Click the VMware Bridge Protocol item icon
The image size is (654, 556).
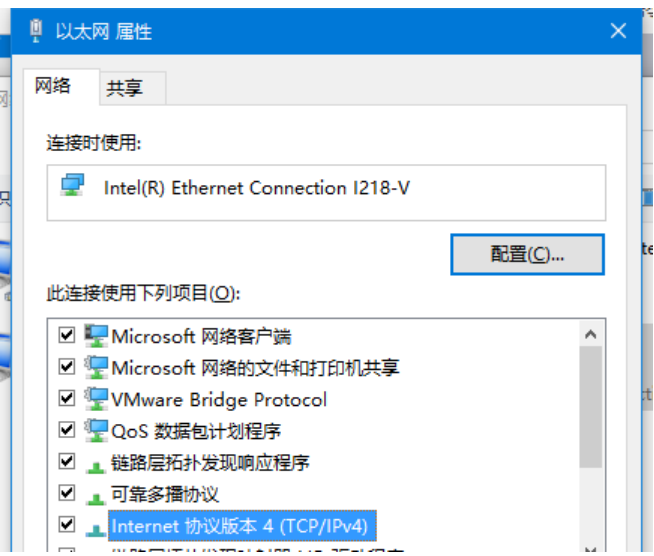click(x=96, y=399)
